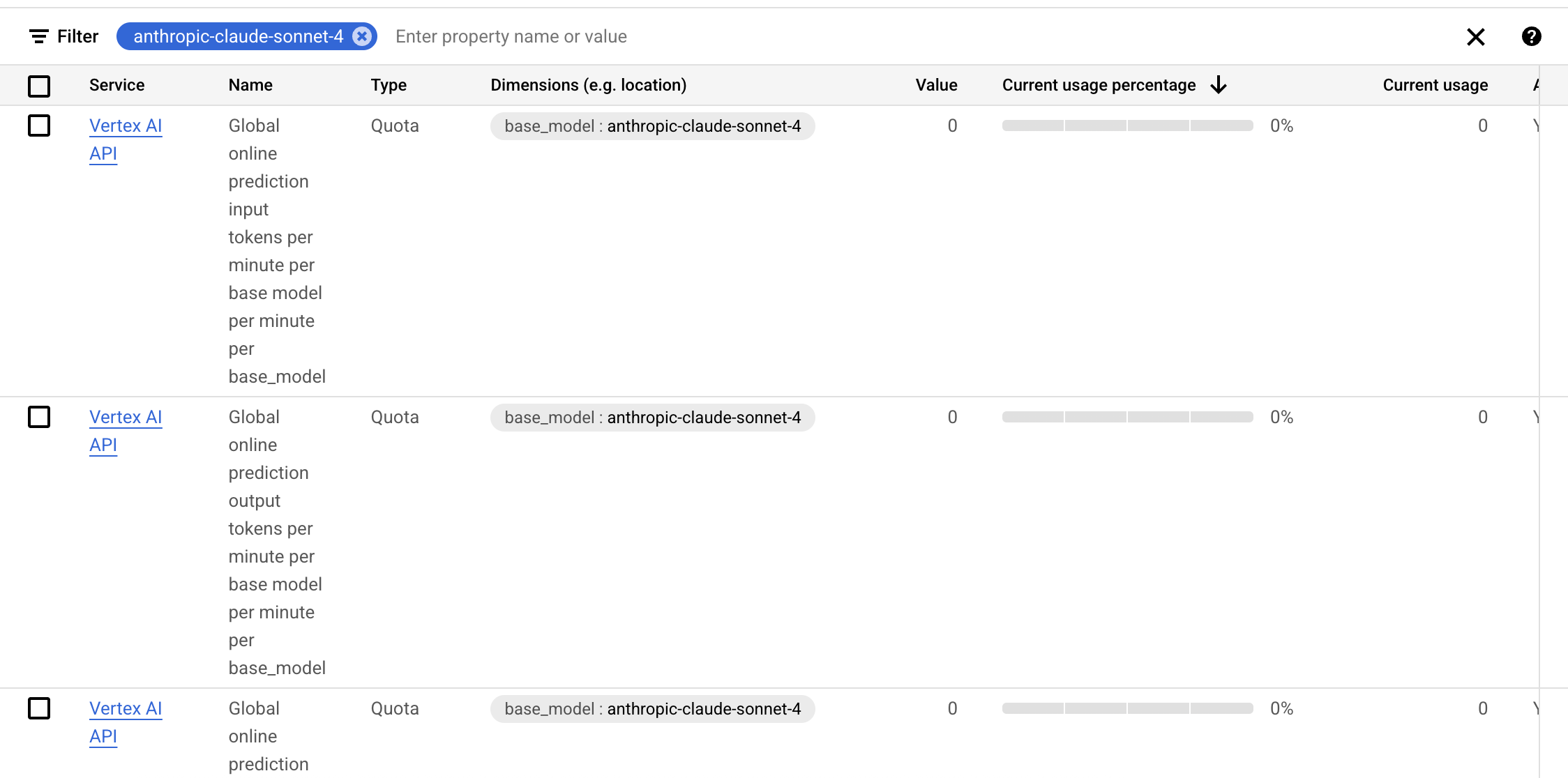1568x778 pixels.
Task: Clear all filters with the X icon
Action: 1476,36
